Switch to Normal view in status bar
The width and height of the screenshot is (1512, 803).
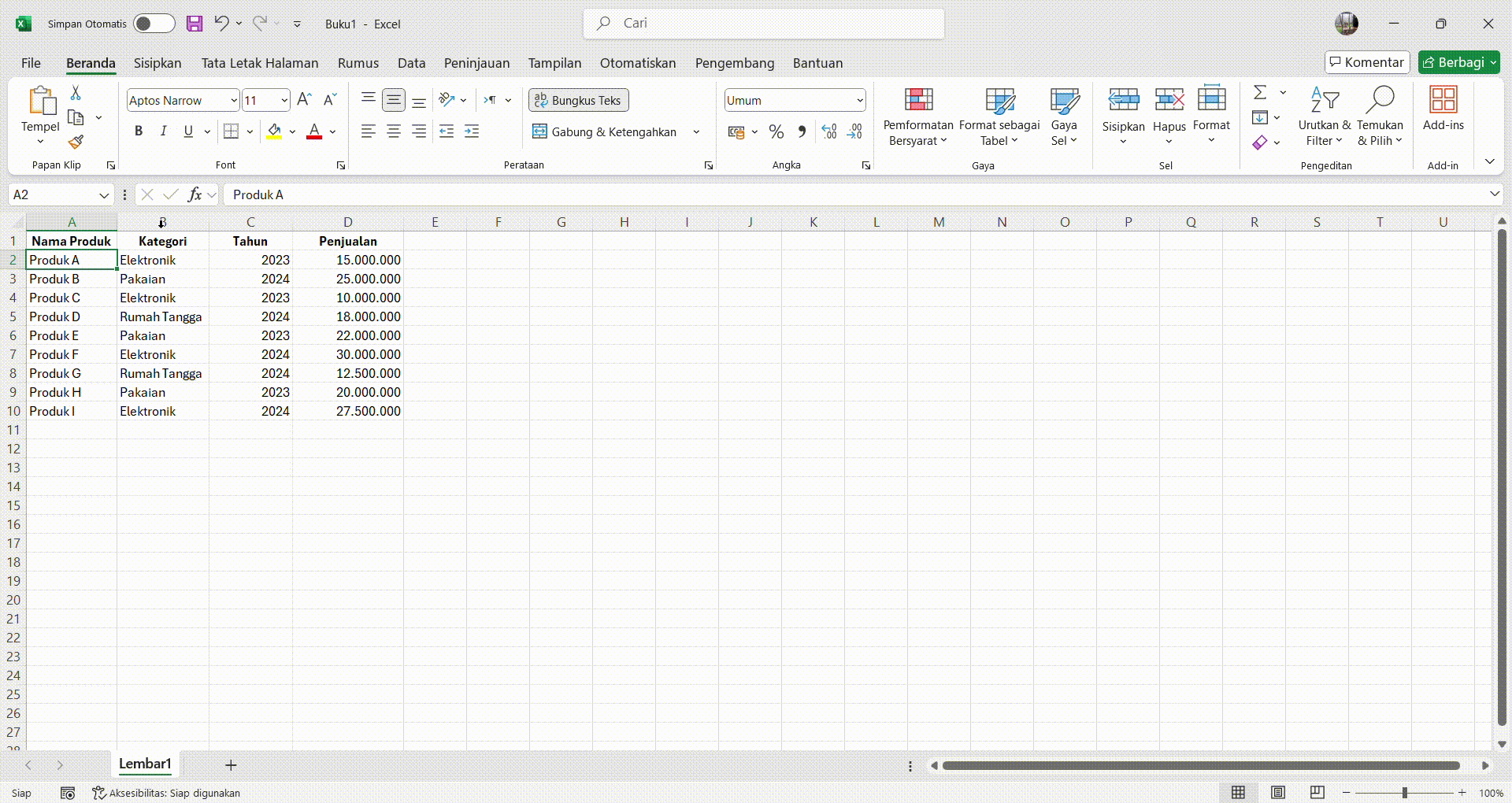[x=1238, y=792]
